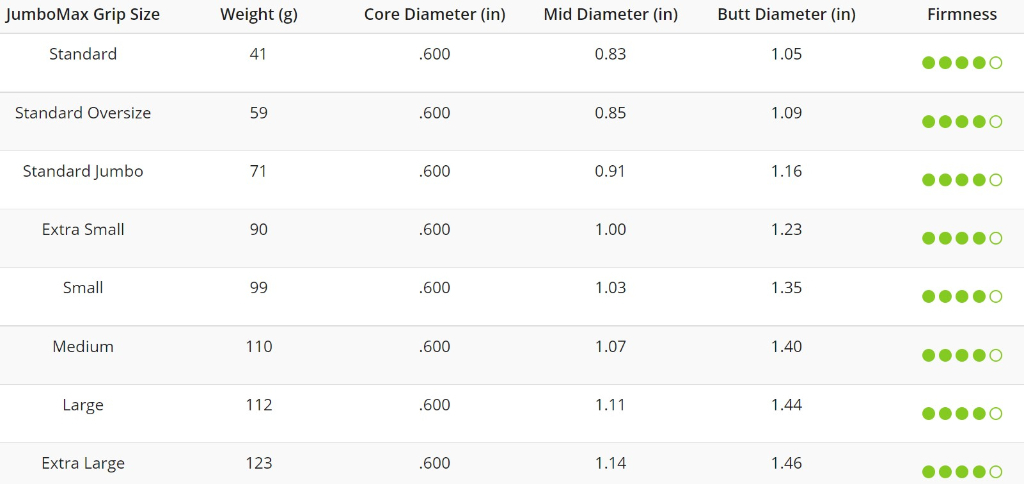This screenshot has width=1024, height=484.
Task: Select the Standard Jumbo row label
Action: coord(83,172)
